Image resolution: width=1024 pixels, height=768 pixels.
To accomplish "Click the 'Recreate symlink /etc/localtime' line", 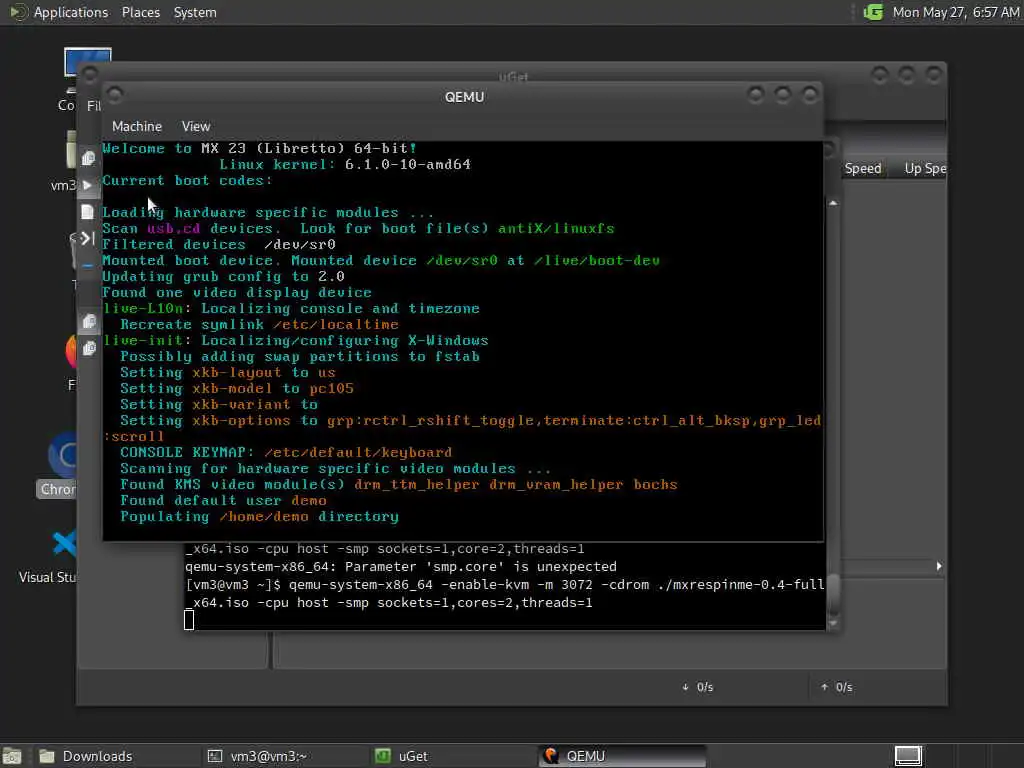I will [x=259, y=325].
